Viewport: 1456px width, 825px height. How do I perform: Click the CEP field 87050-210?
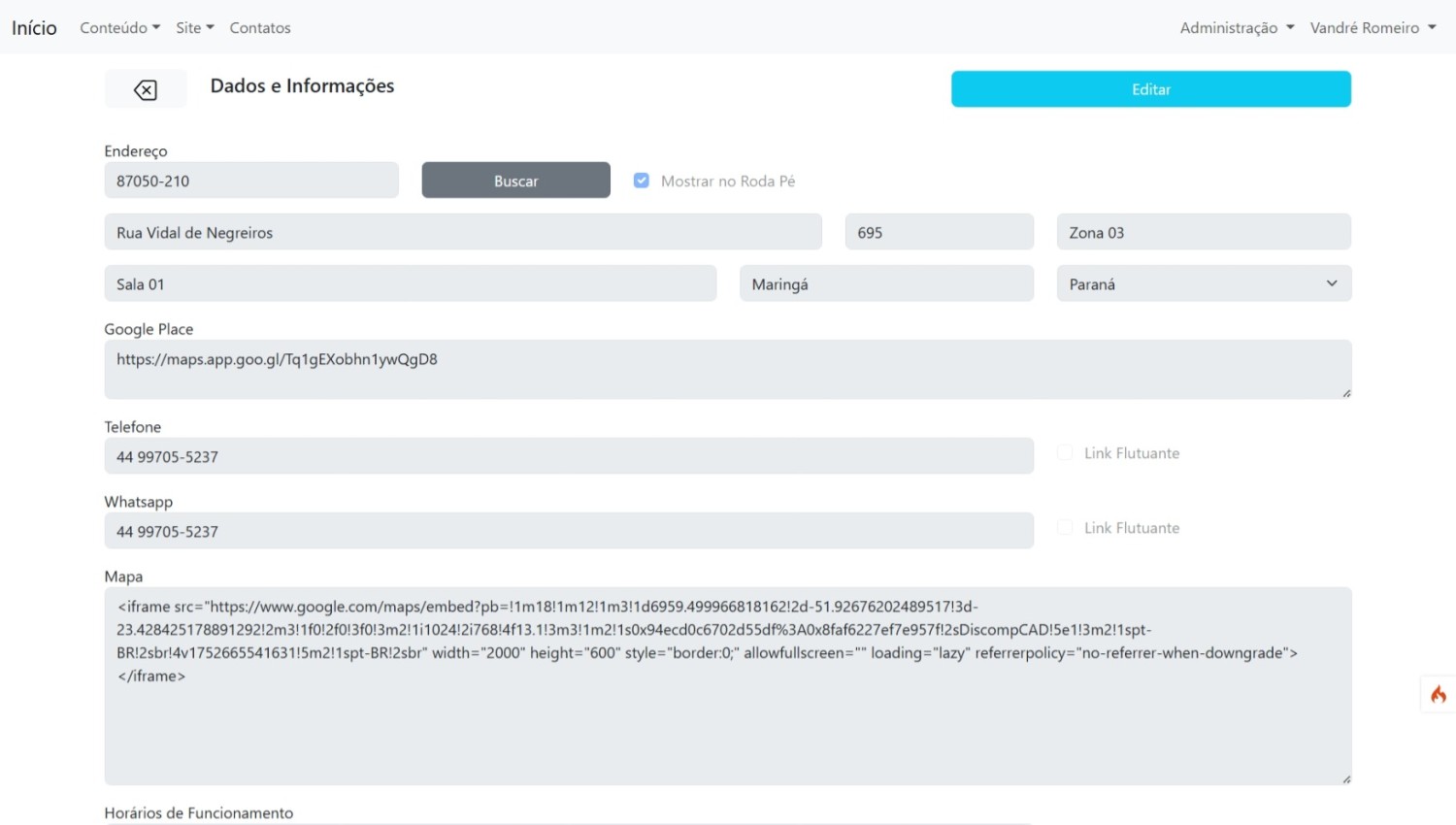coord(251,181)
